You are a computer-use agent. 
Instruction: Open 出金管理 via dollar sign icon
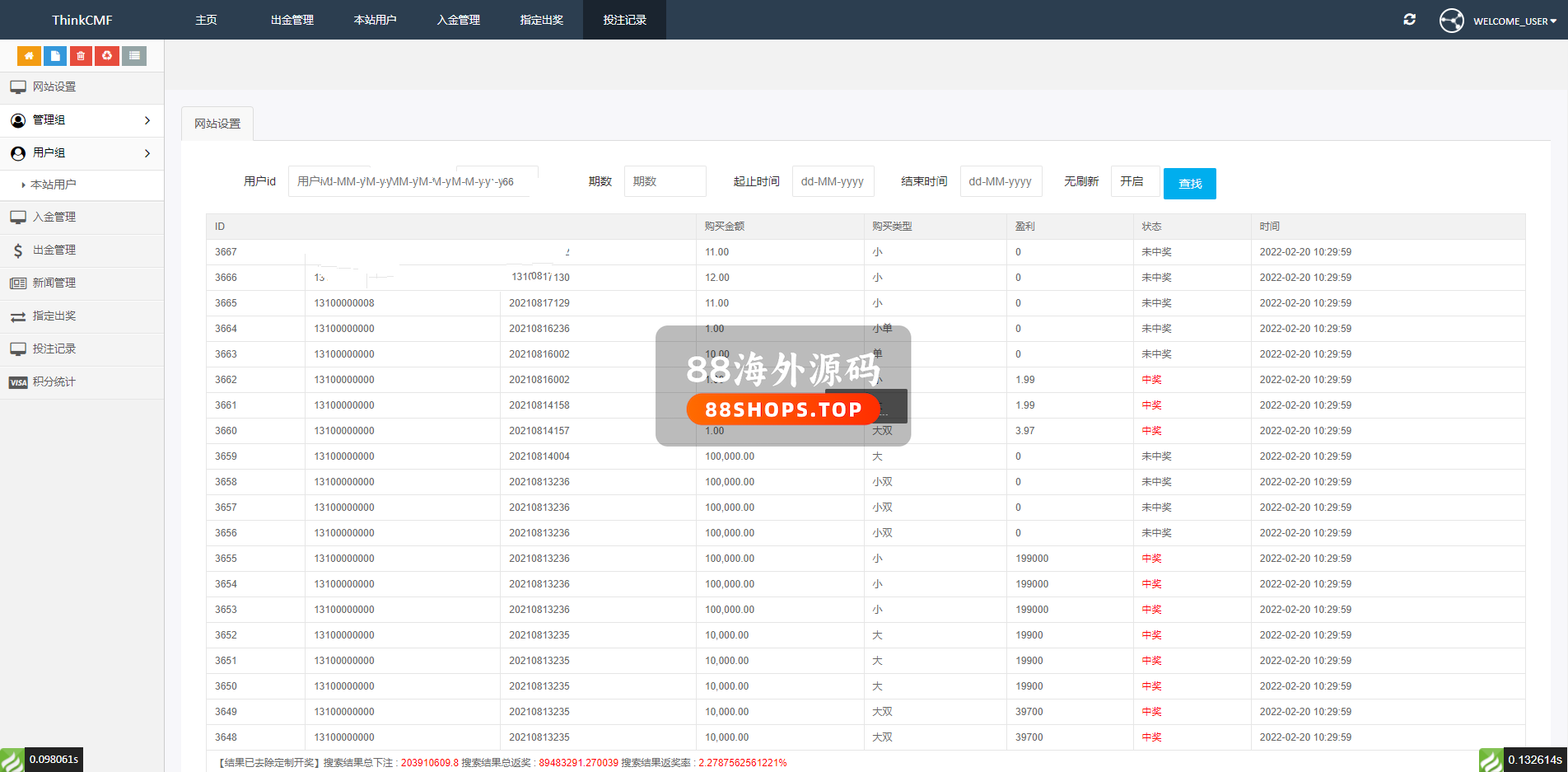pos(18,250)
